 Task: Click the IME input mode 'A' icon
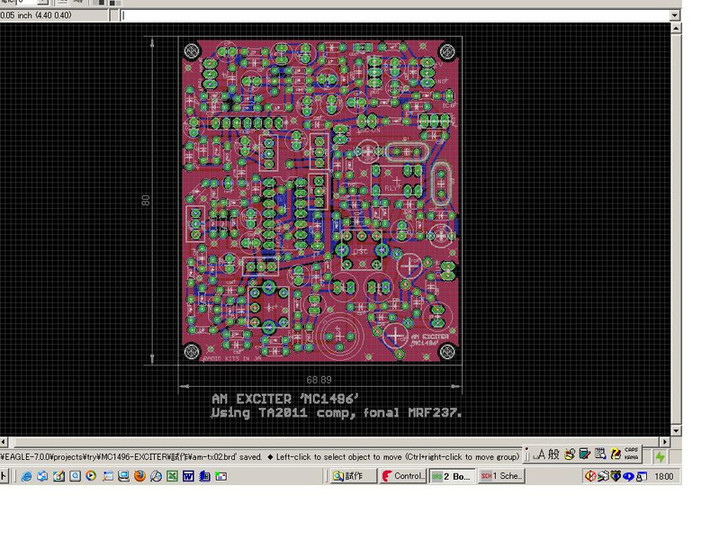pyautogui.click(x=540, y=455)
